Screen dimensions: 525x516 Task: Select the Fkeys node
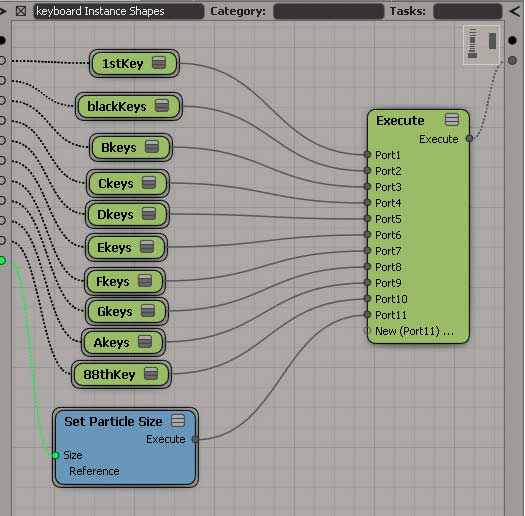125,281
